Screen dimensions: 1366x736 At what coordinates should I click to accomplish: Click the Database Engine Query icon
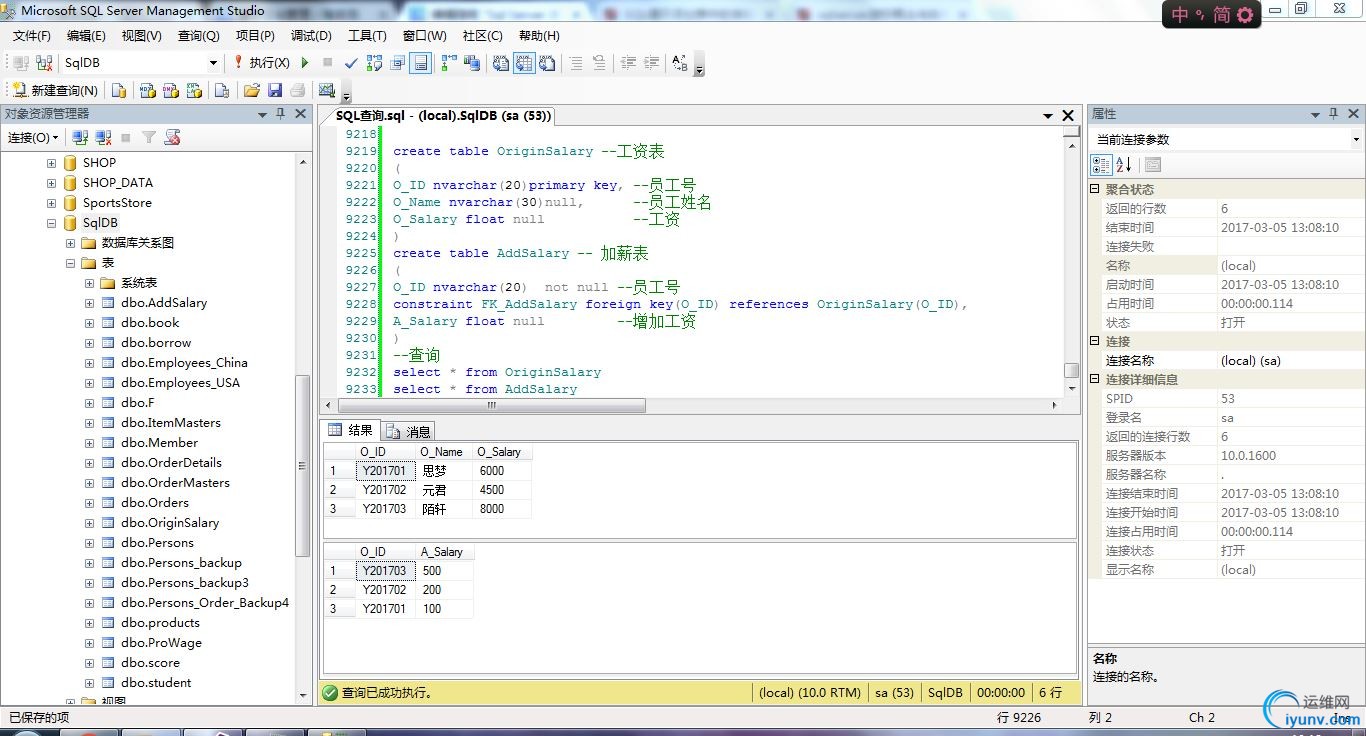coord(119,91)
